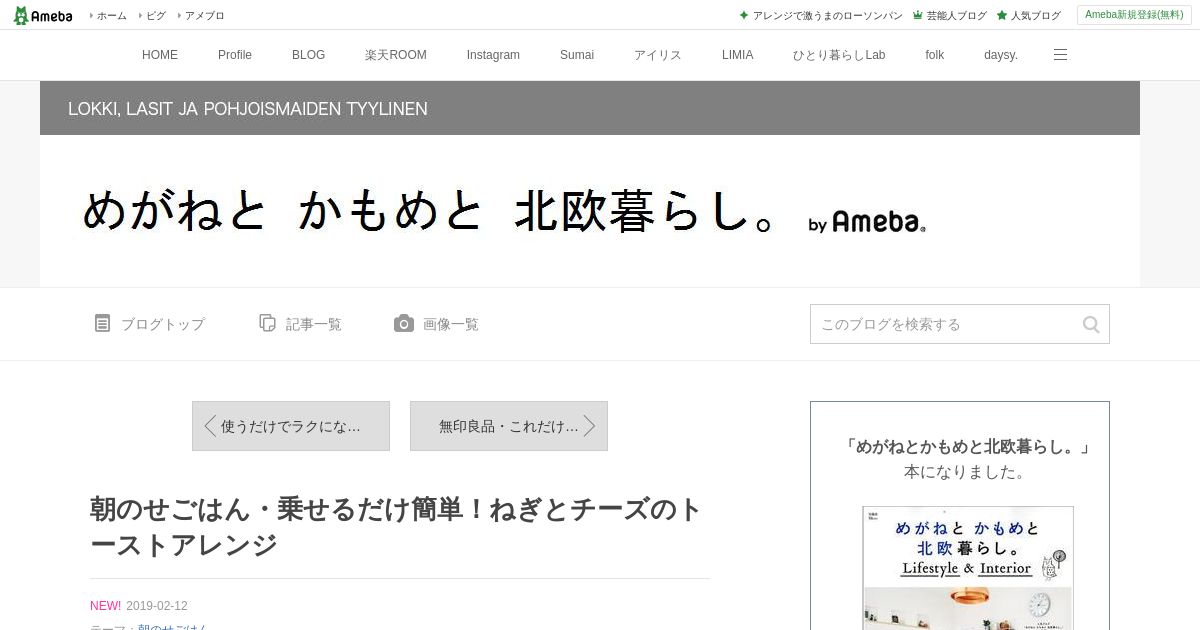
Task: Open the 記事一覧 tab
Action: coord(301,324)
